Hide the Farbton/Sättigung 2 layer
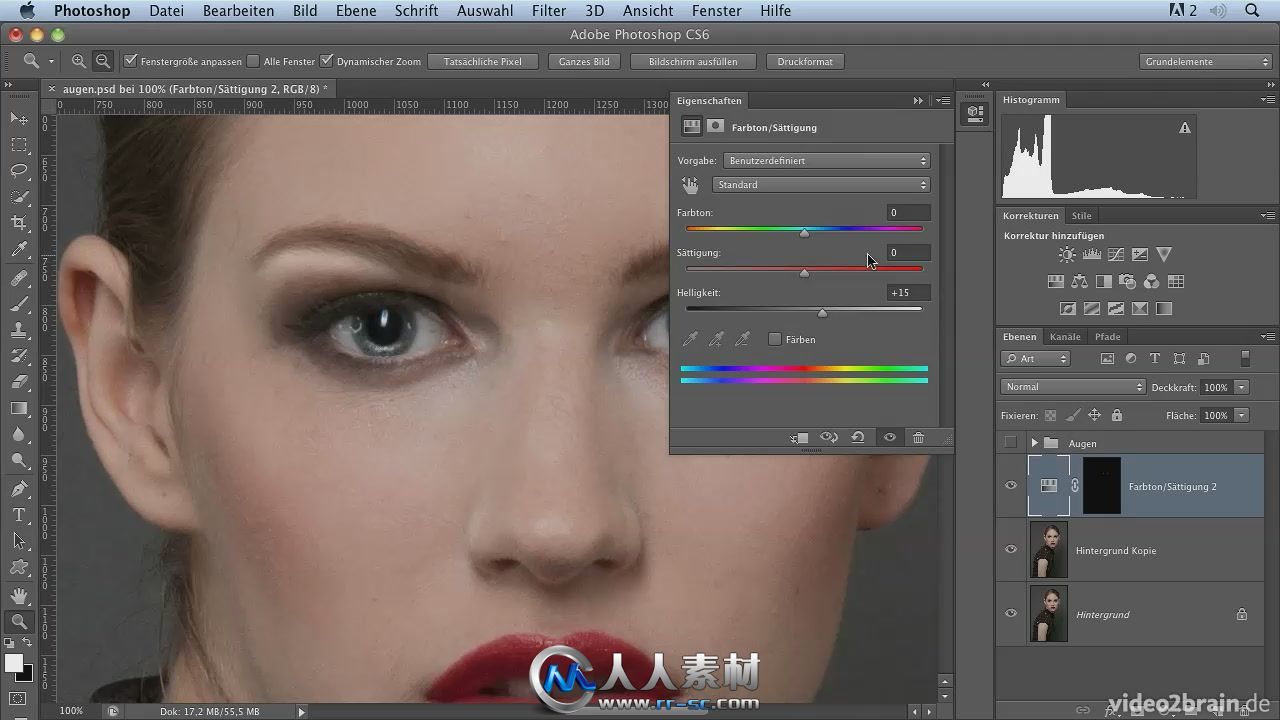This screenshot has width=1280, height=720. (x=1010, y=486)
